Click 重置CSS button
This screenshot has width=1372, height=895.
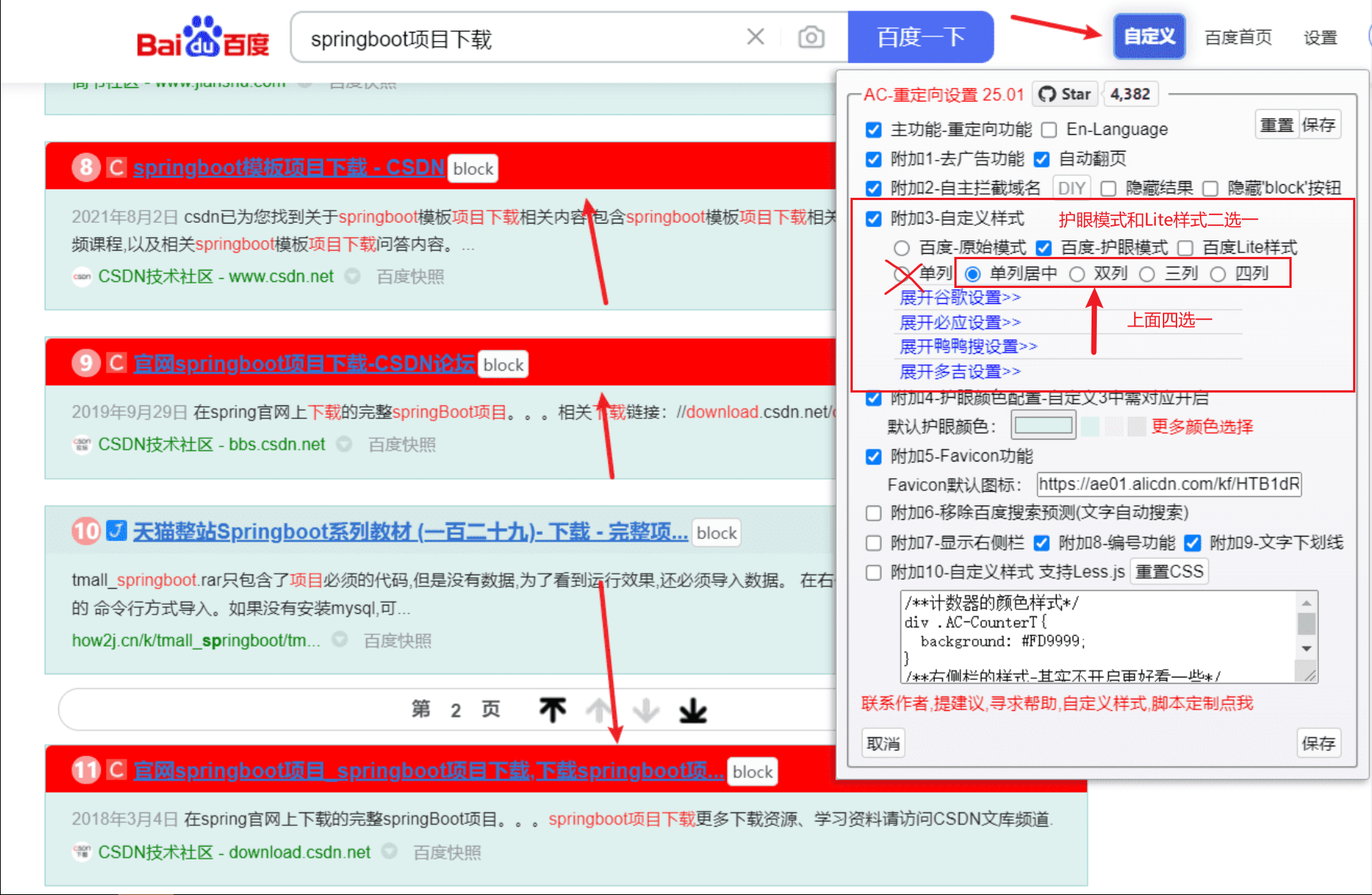1169,571
